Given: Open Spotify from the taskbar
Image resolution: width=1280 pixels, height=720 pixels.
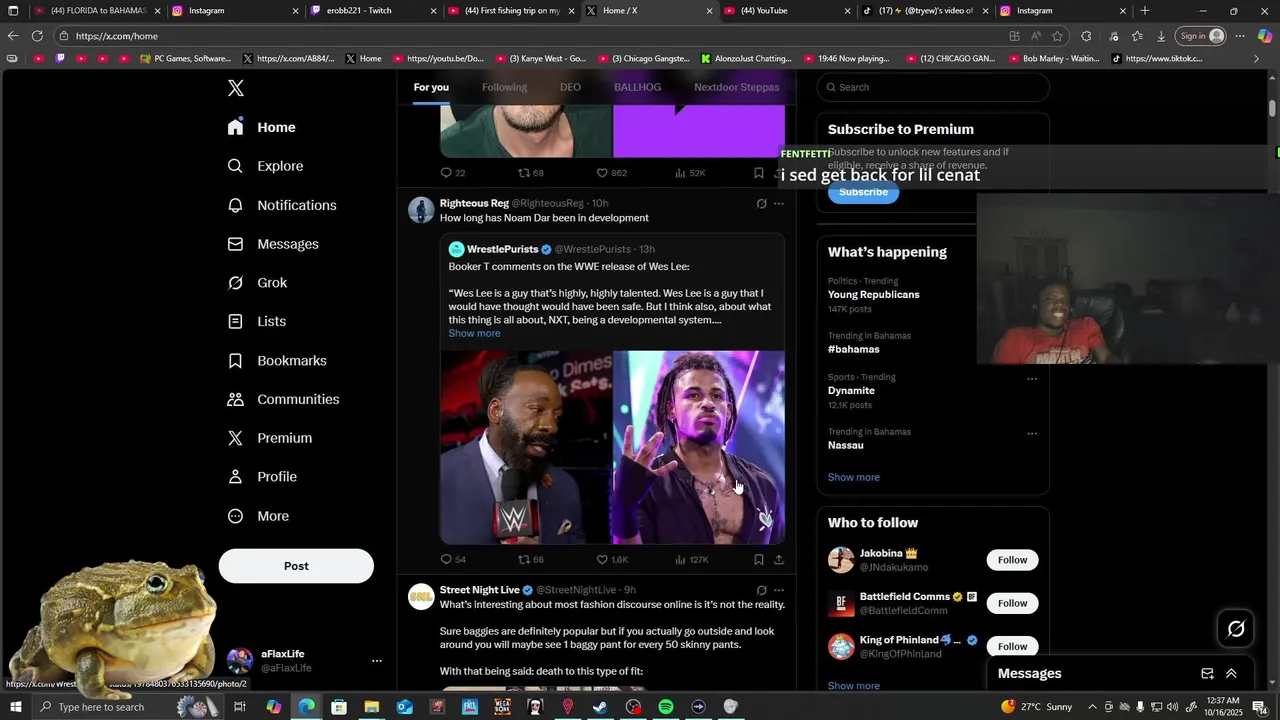Looking at the screenshot, I should coord(666,707).
